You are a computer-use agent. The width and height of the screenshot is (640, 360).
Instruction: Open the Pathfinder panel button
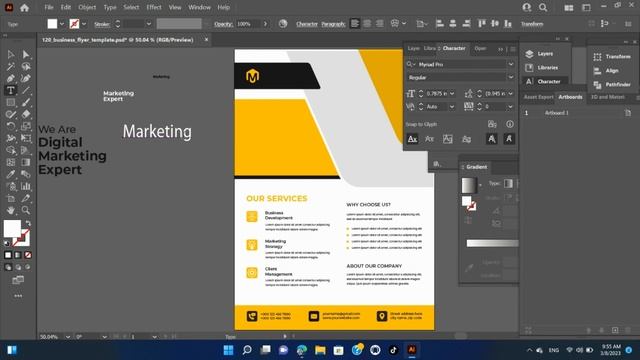[612, 84]
